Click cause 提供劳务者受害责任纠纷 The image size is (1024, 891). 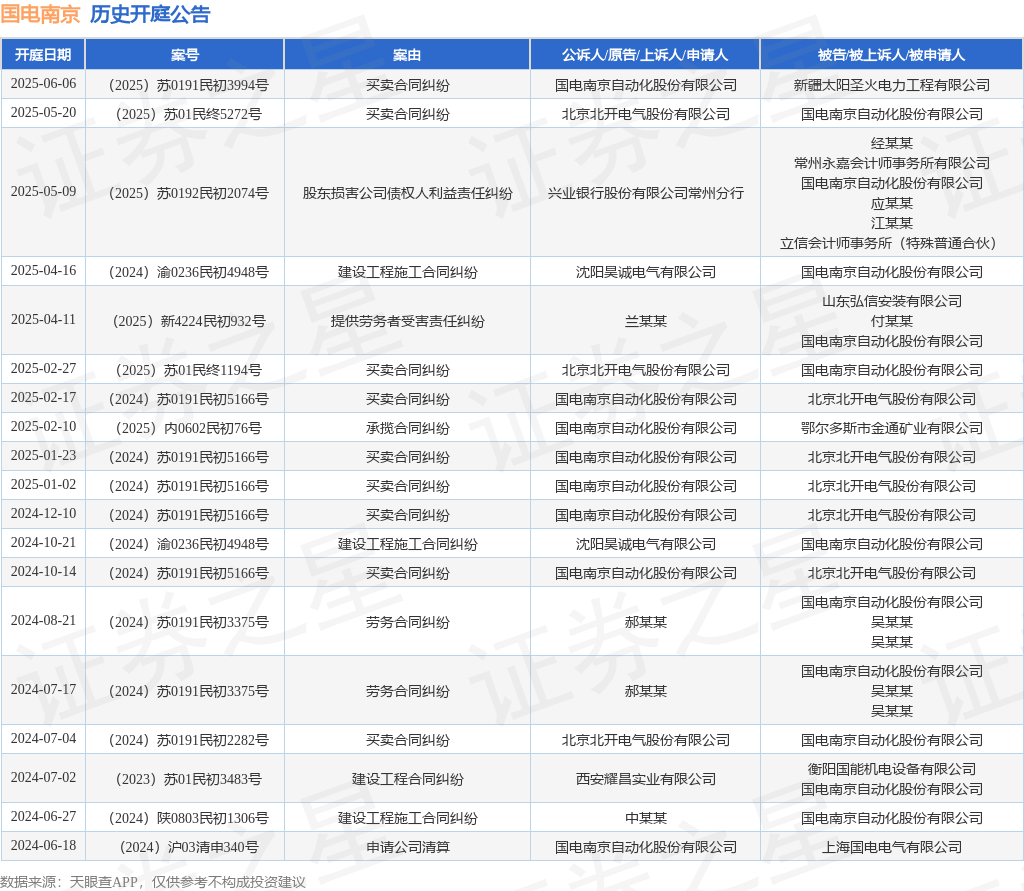tap(408, 321)
